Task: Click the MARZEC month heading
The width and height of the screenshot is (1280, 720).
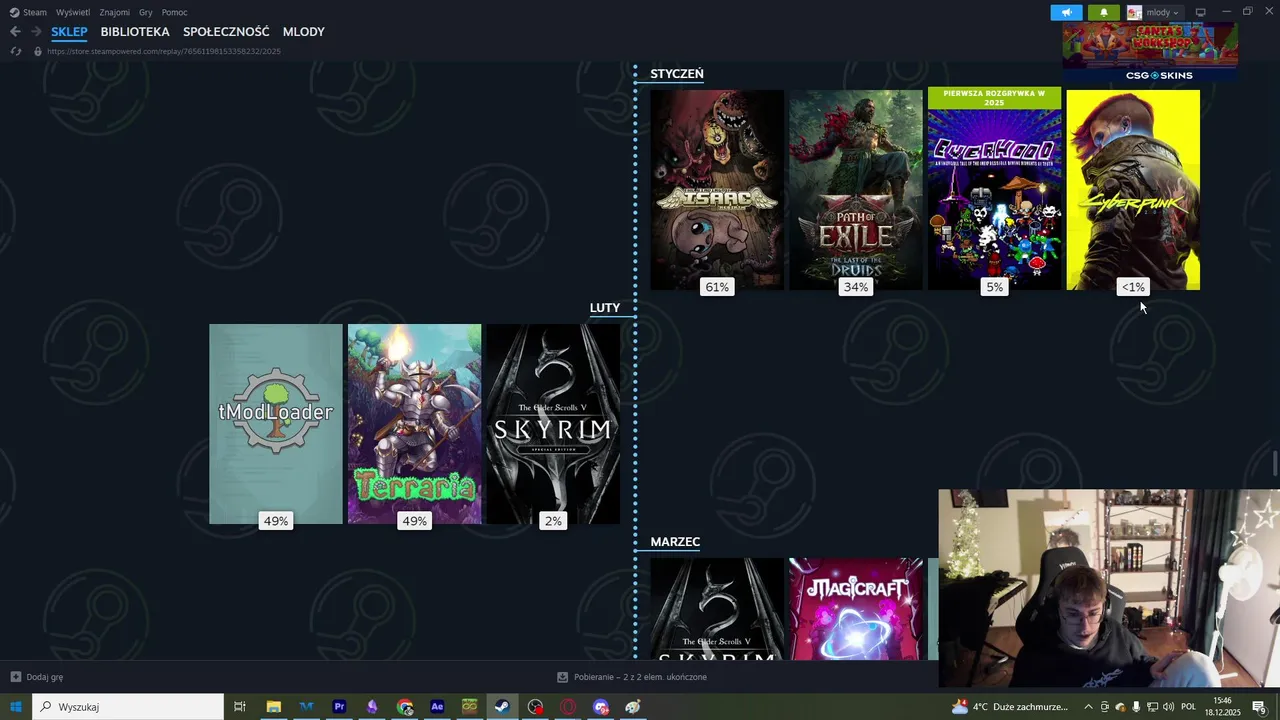Action: (x=675, y=542)
